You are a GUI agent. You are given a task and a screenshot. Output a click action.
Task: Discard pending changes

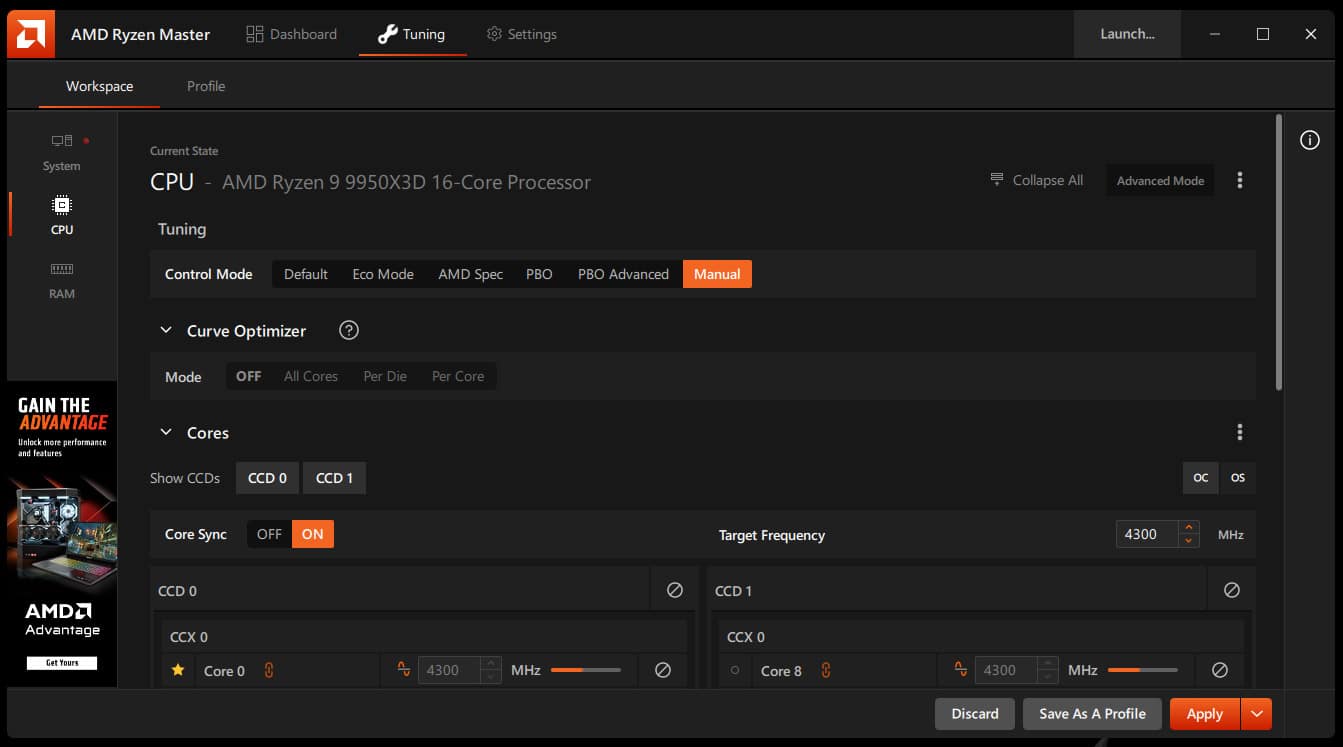975,714
